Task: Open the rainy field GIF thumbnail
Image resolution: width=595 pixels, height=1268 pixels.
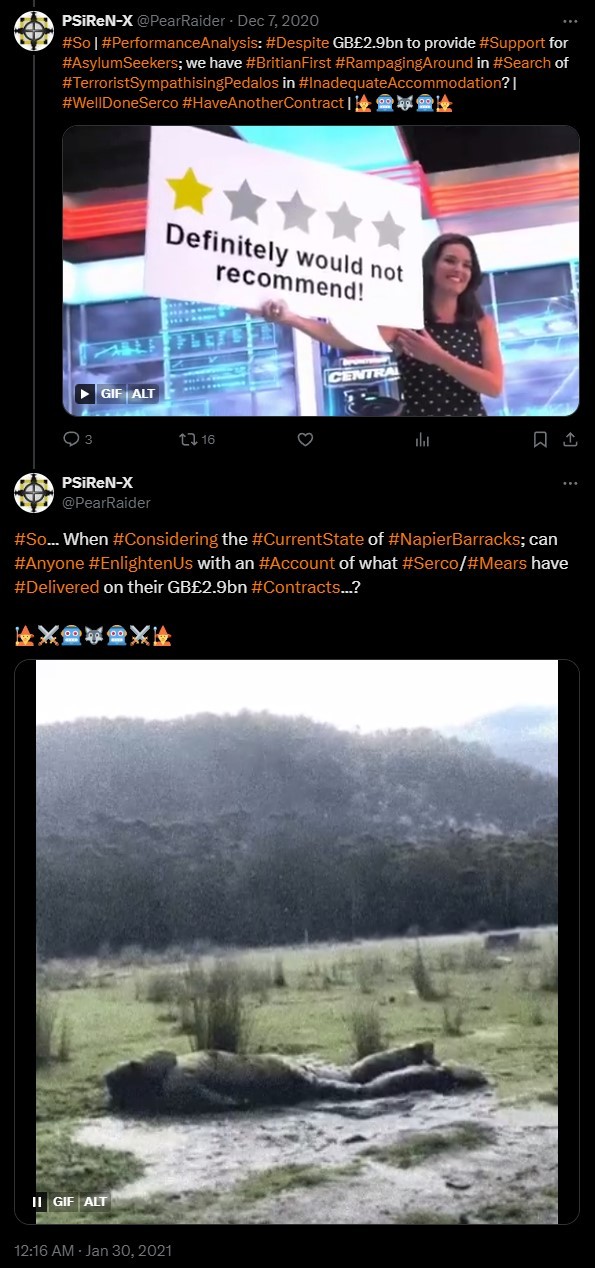Action: point(297,941)
